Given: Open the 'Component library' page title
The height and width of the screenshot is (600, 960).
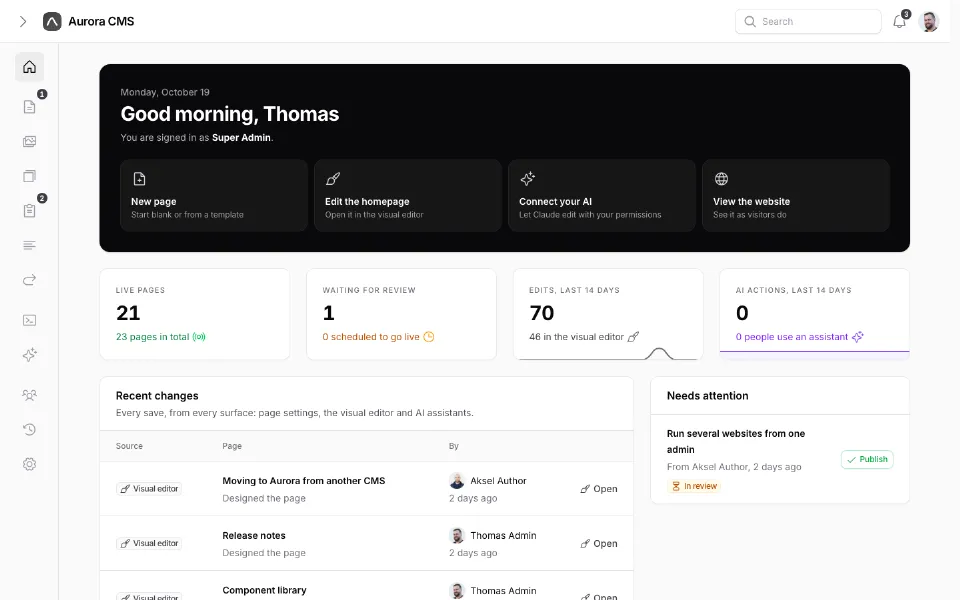Looking at the screenshot, I should click(x=264, y=590).
